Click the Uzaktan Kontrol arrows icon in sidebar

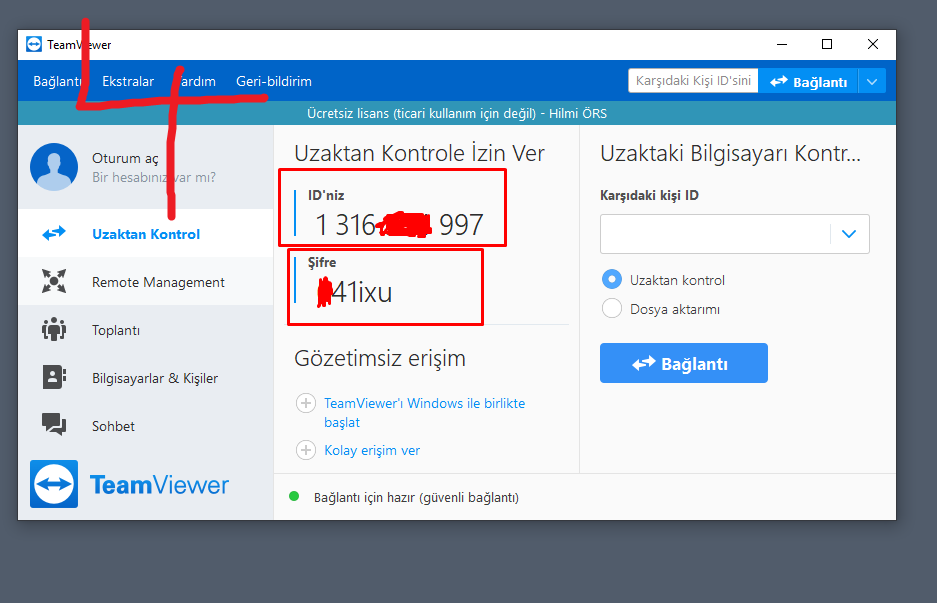(54, 233)
